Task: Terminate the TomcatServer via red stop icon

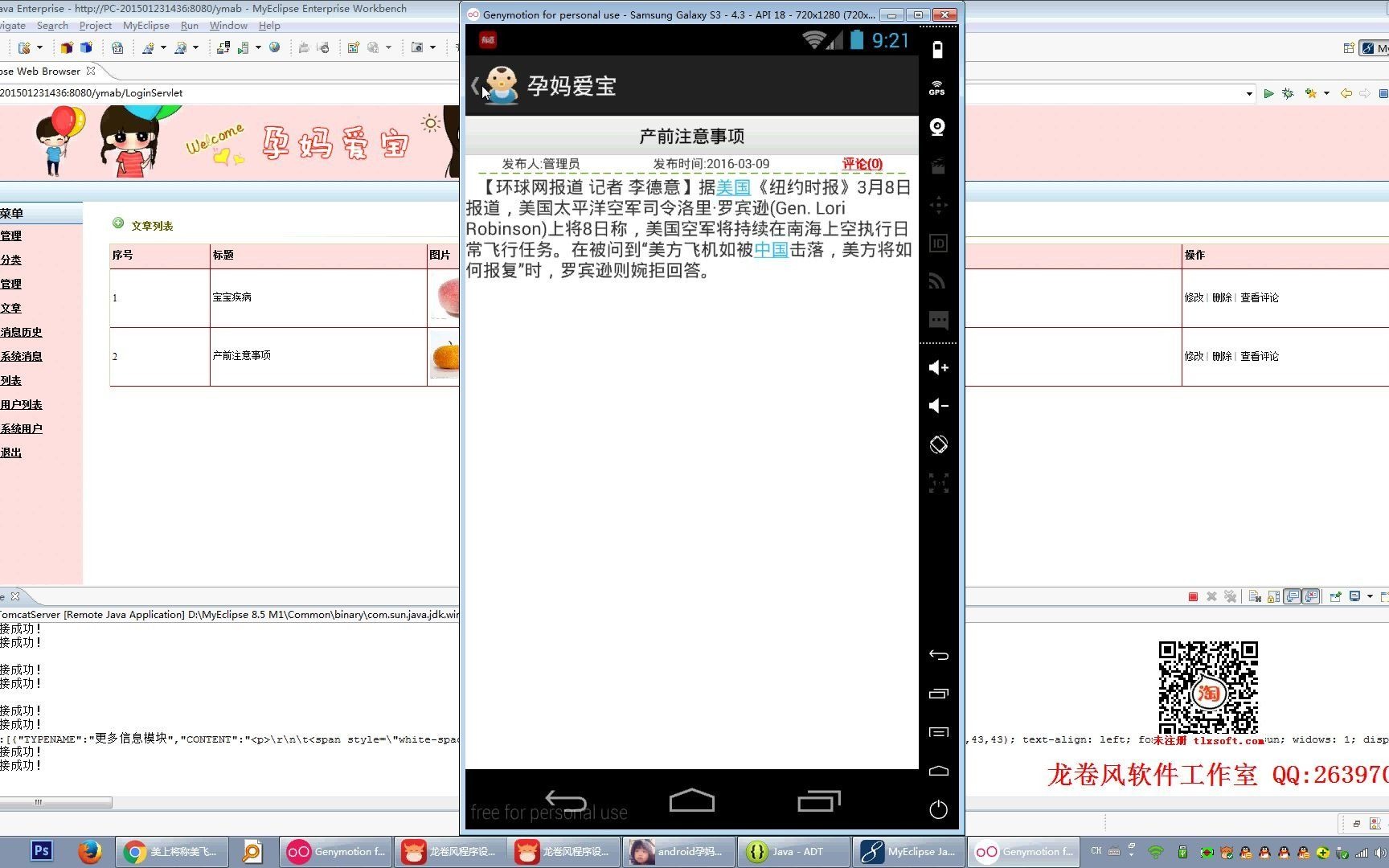Action: [x=1193, y=596]
